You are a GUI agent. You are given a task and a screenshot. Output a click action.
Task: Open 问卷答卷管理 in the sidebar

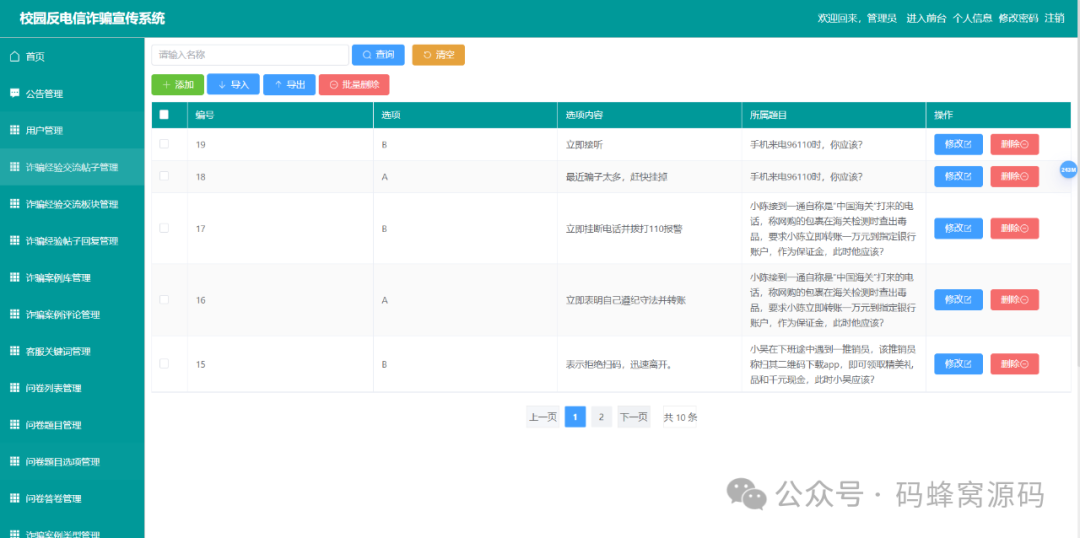[72, 498]
